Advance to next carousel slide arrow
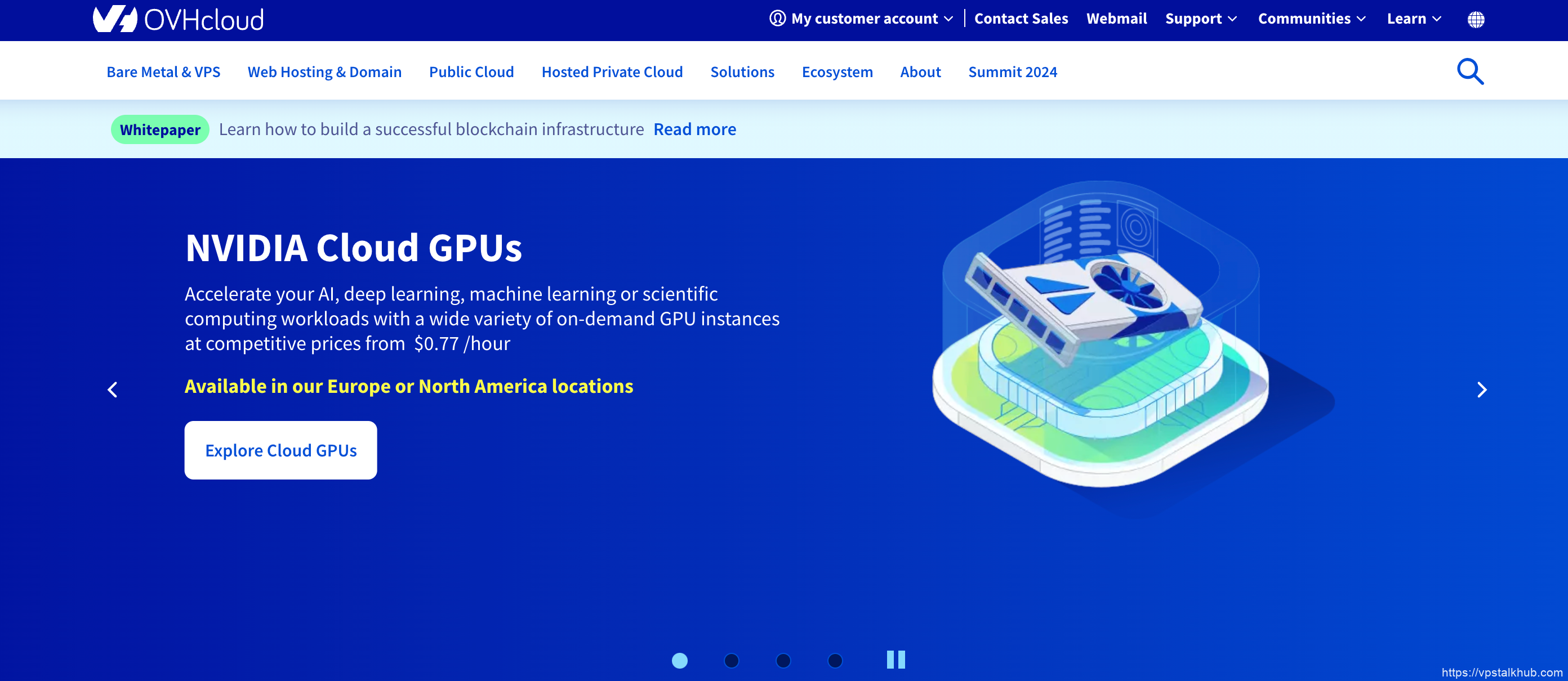 [1482, 390]
